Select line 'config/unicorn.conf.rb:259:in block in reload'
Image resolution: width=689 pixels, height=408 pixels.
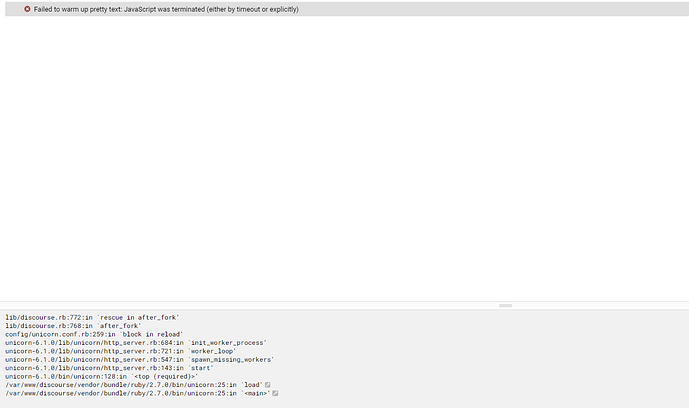coord(94,334)
